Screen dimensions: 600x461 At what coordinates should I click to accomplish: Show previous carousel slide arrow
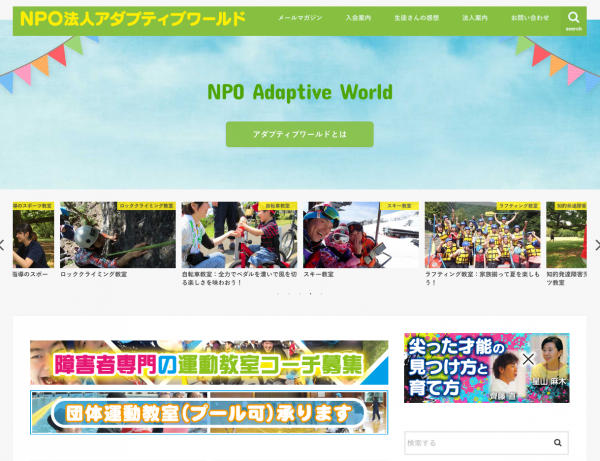[2, 245]
